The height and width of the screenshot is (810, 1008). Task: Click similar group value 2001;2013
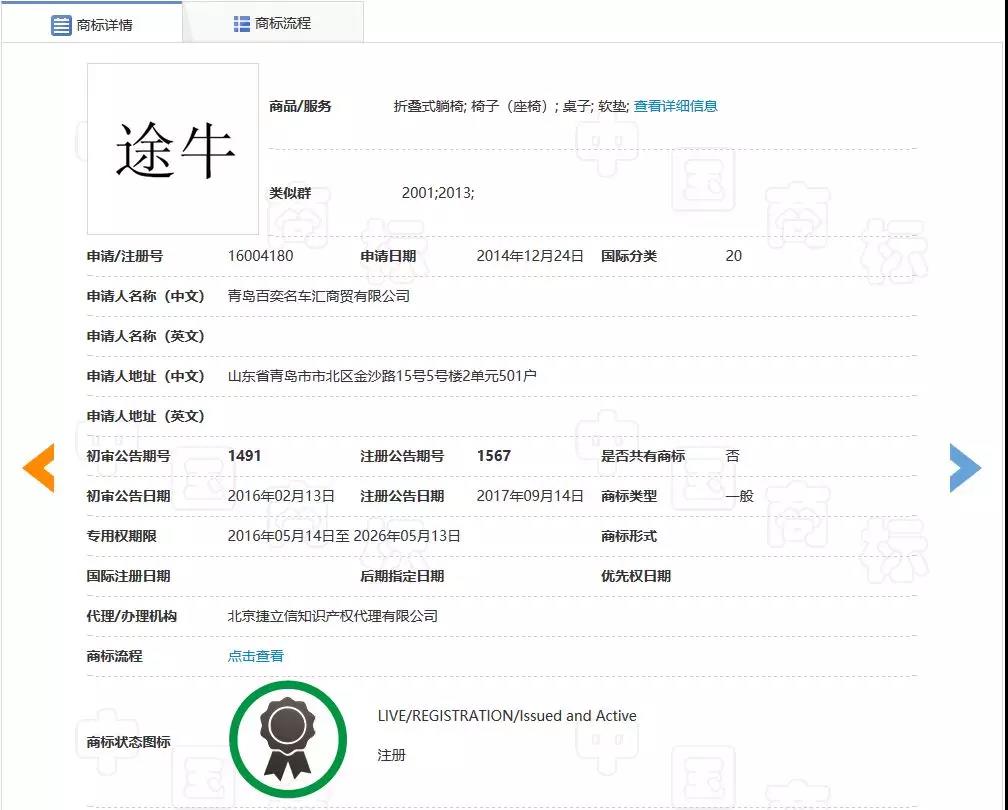[438, 193]
